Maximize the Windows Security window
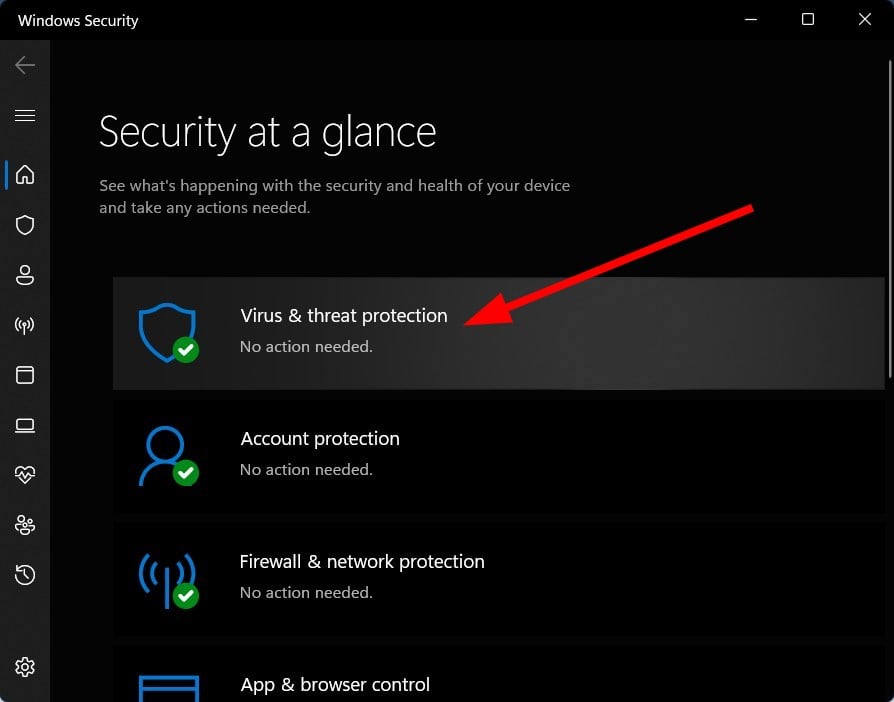Viewport: 894px width, 702px height. click(x=808, y=19)
